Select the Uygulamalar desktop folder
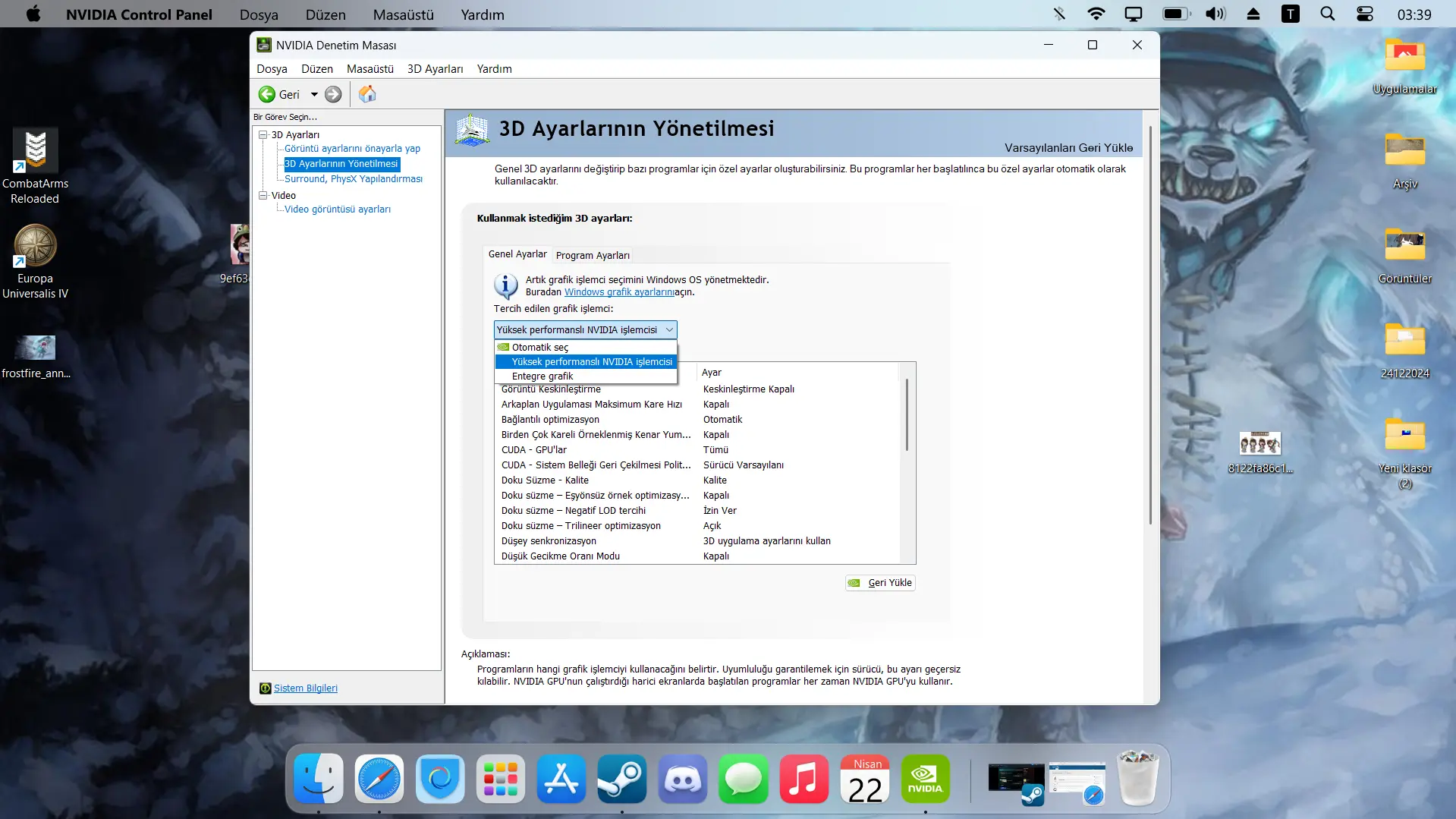 pyautogui.click(x=1404, y=67)
